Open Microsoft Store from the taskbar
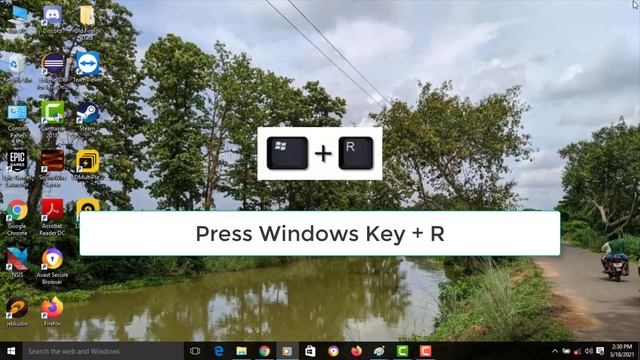Image resolution: width=640 pixels, height=360 pixels. tap(310, 351)
